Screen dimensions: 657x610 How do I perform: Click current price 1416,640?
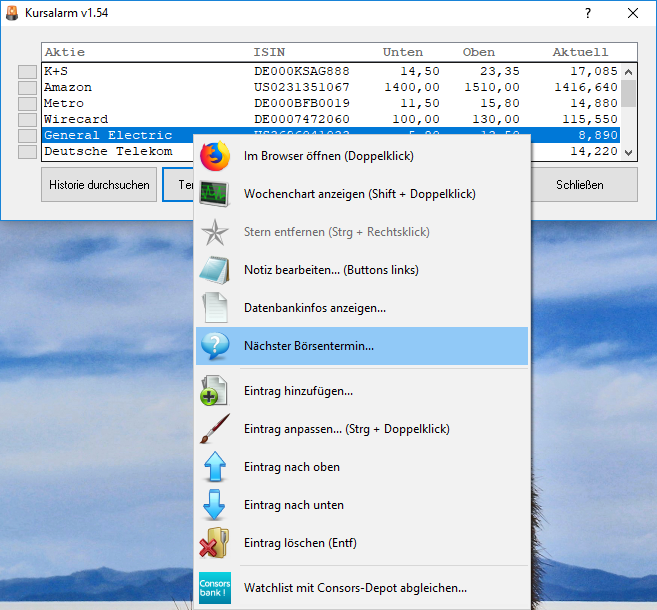pos(586,88)
